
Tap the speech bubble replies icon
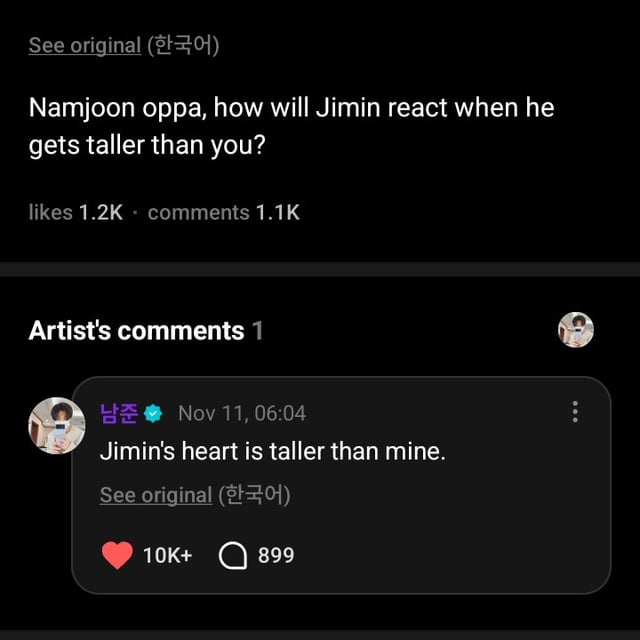pyautogui.click(x=233, y=555)
